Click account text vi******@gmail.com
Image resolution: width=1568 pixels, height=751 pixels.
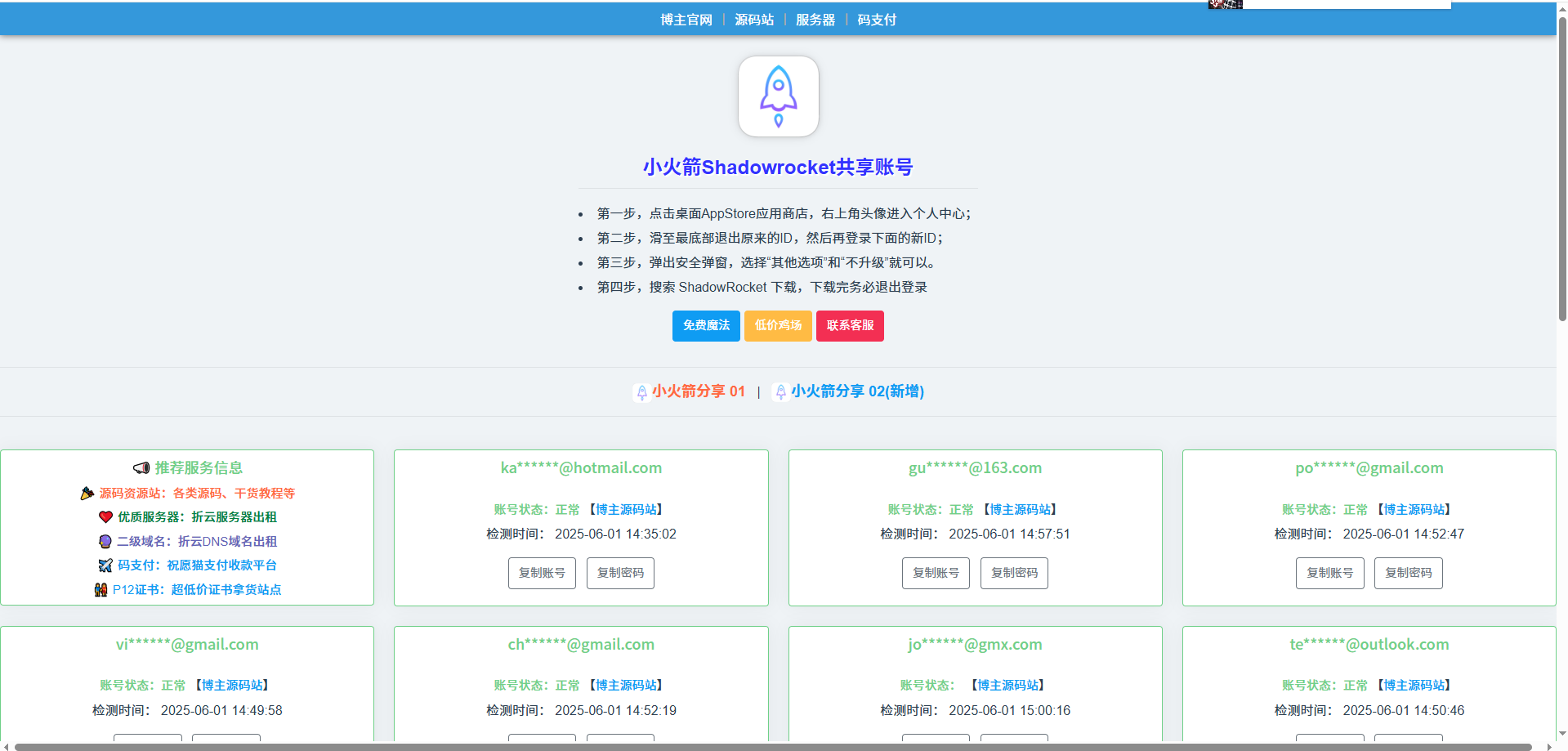(187, 645)
